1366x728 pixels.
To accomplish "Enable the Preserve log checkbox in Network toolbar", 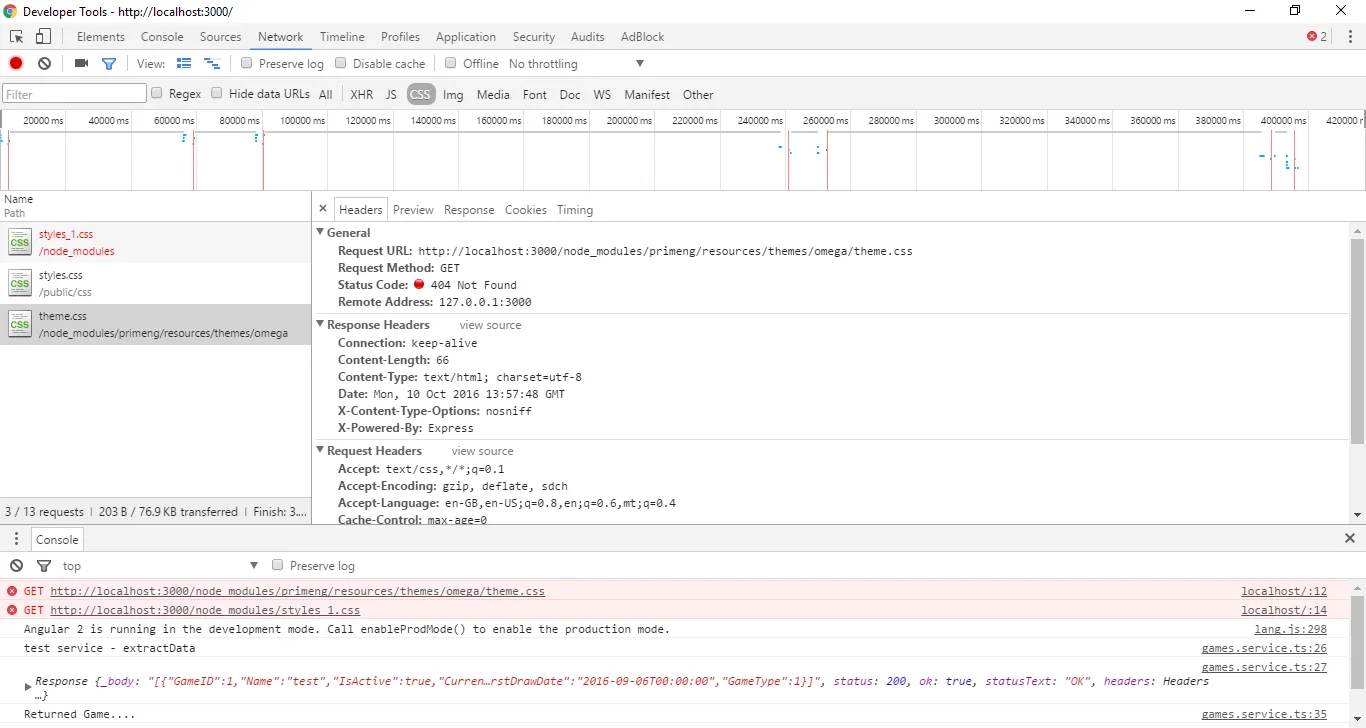I will [x=247, y=63].
